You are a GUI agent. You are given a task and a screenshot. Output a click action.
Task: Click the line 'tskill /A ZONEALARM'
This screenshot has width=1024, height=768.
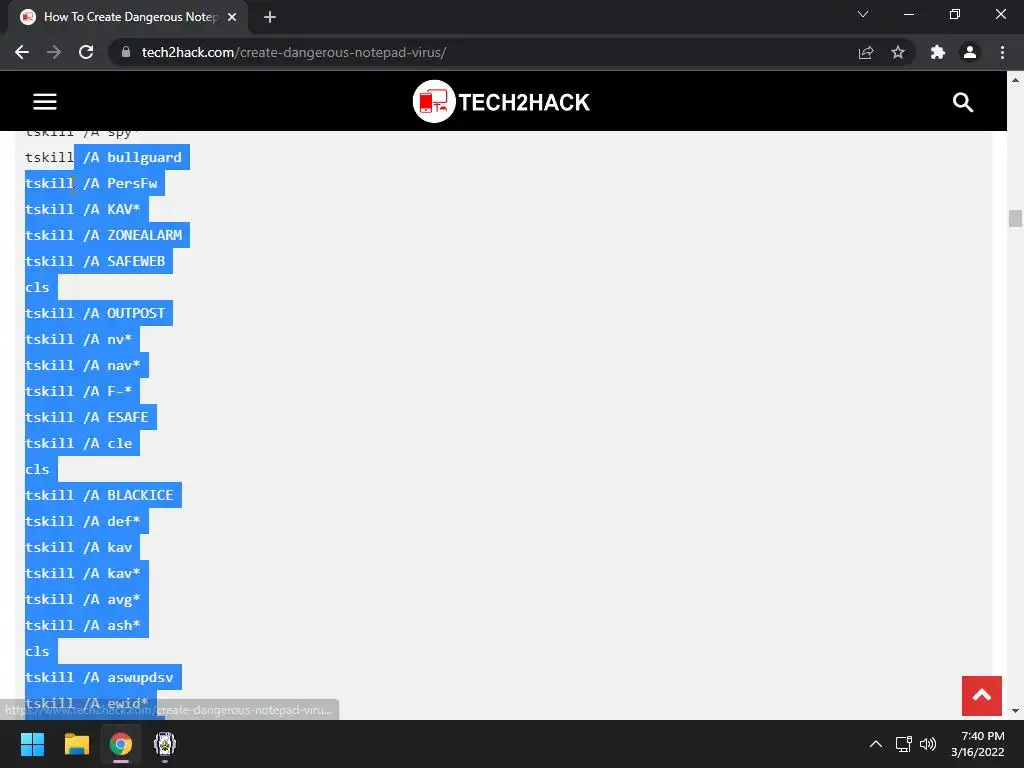click(x=103, y=235)
